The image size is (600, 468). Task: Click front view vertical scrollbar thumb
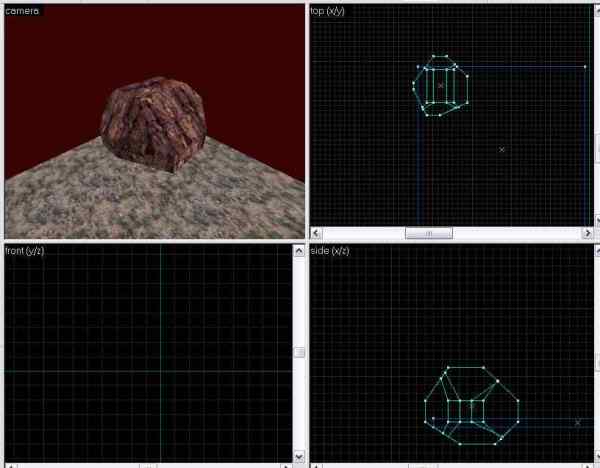point(298,352)
